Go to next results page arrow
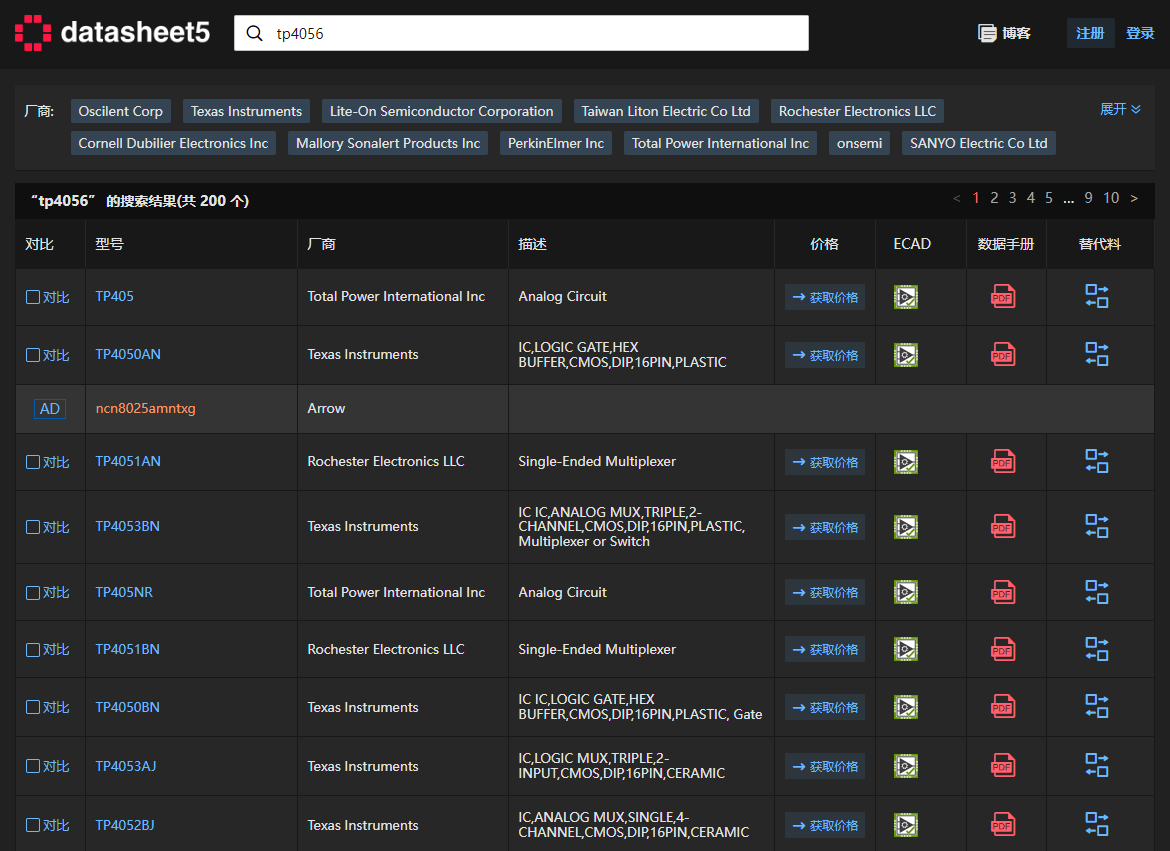This screenshot has width=1170, height=851. click(1134, 198)
